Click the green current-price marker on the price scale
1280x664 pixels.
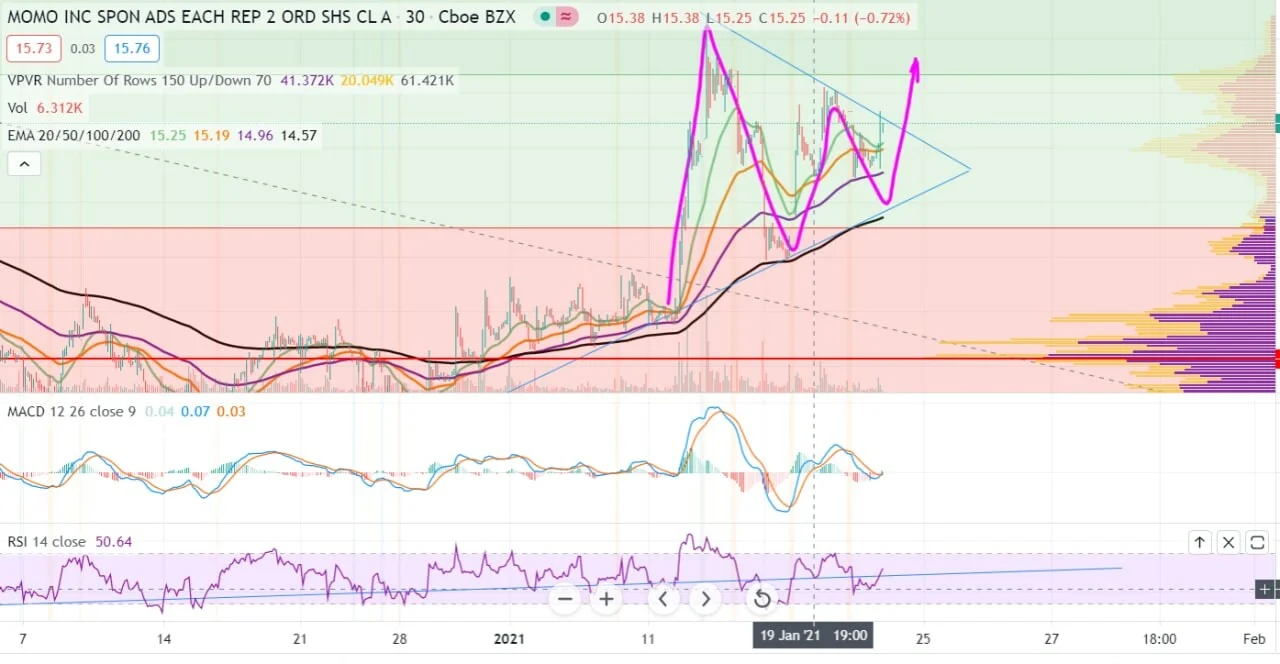(1277, 123)
